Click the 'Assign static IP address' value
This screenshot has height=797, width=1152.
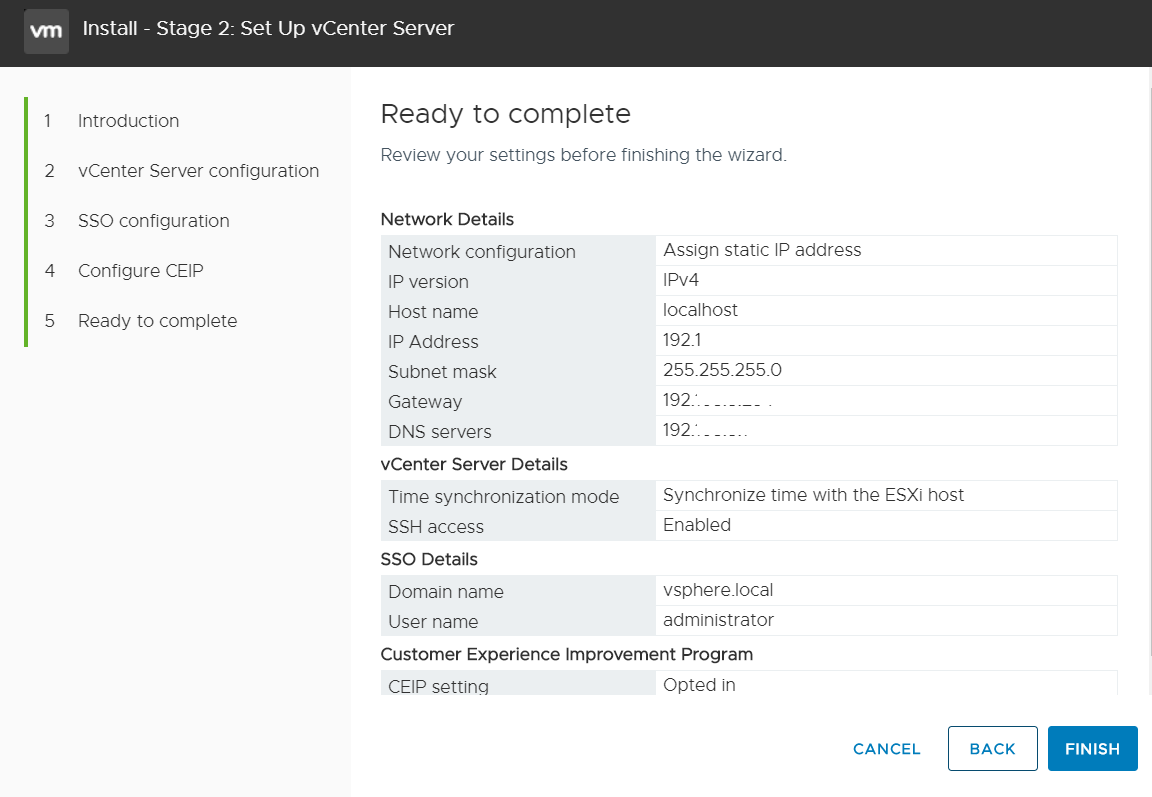click(762, 250)
